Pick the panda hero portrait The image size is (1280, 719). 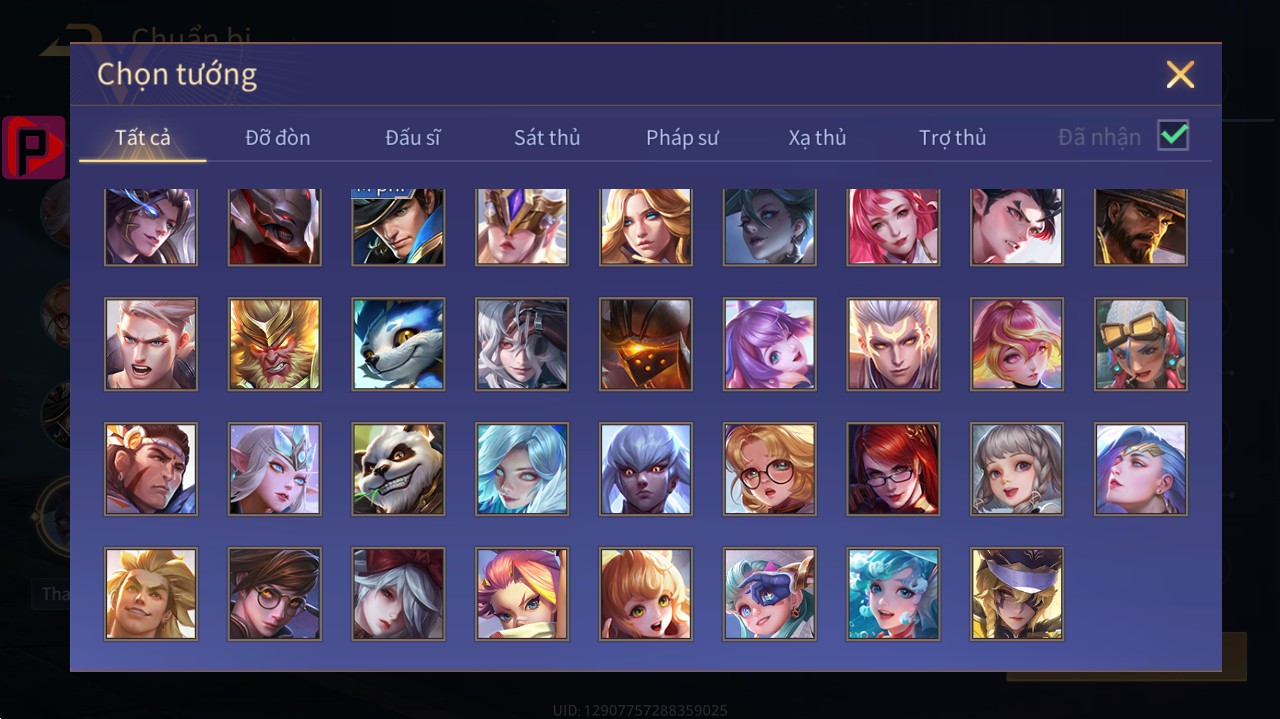(398, 468)
